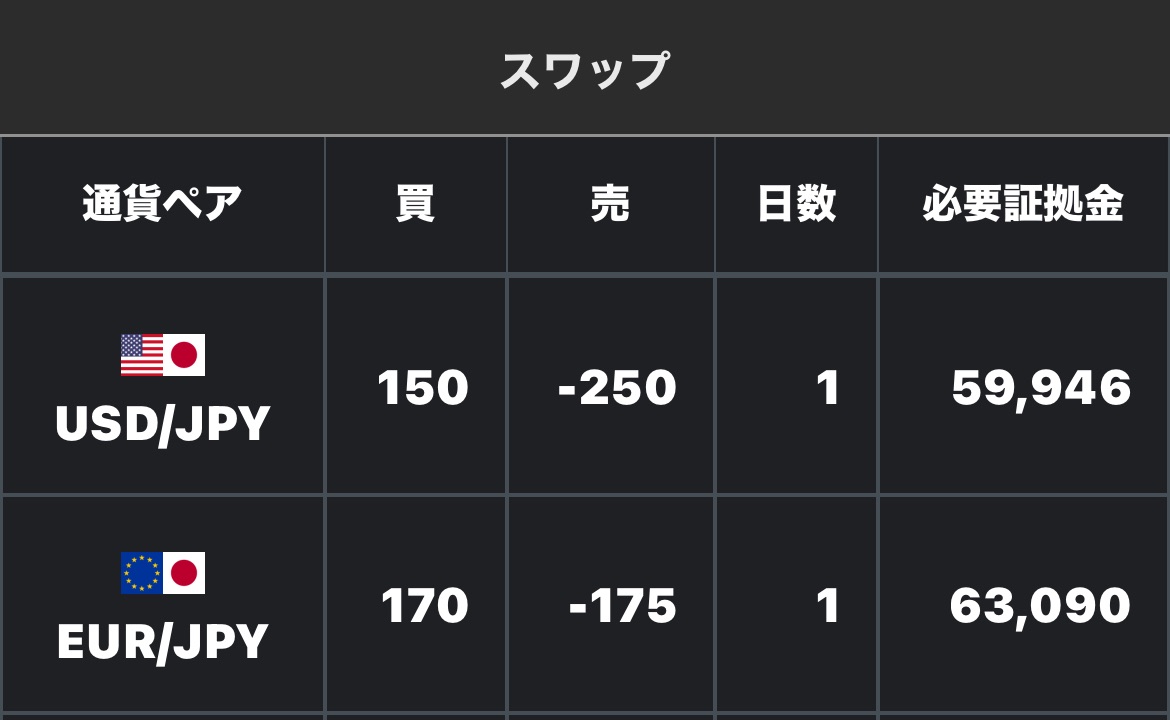Sort by the 売 column header
Viewport: 1170px width, 720px height.
(x=610, y=204)
